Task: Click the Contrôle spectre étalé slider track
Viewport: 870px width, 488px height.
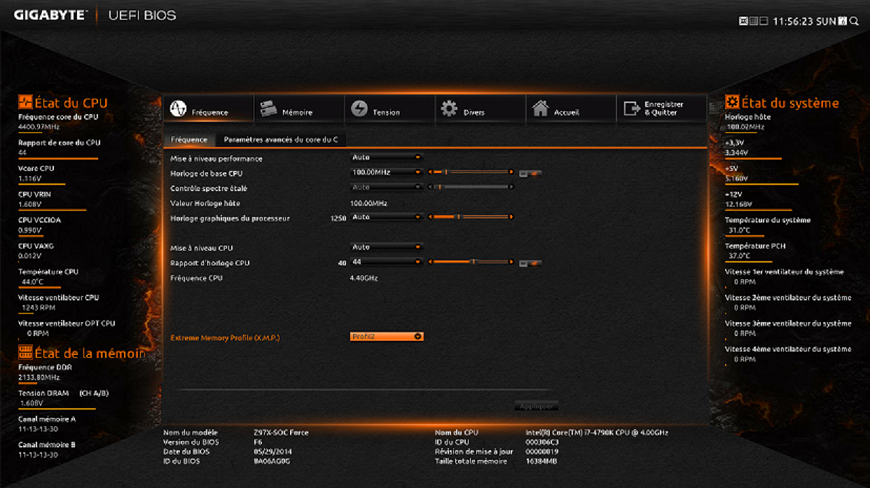Action: [x=471, y=187]
